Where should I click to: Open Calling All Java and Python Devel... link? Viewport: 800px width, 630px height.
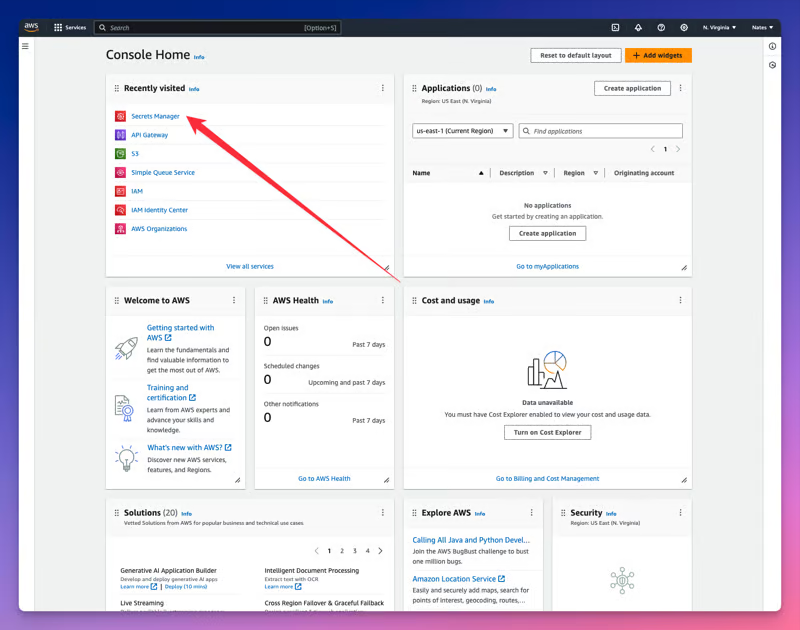tap(471, 540)
